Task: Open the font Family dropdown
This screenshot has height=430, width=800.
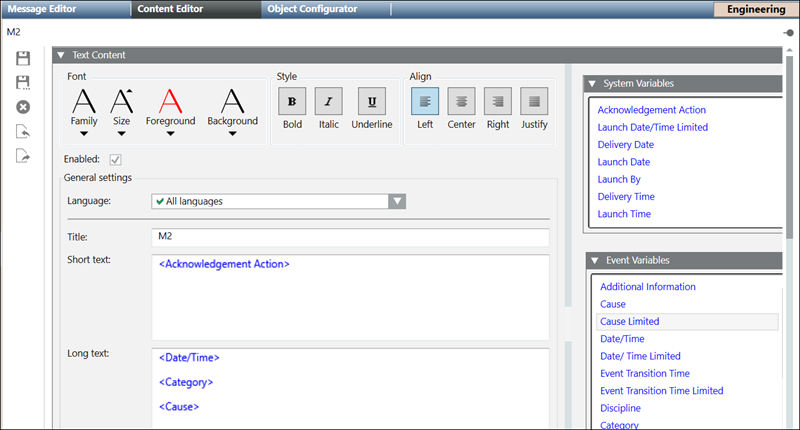Action: click(x=84, y=134)
